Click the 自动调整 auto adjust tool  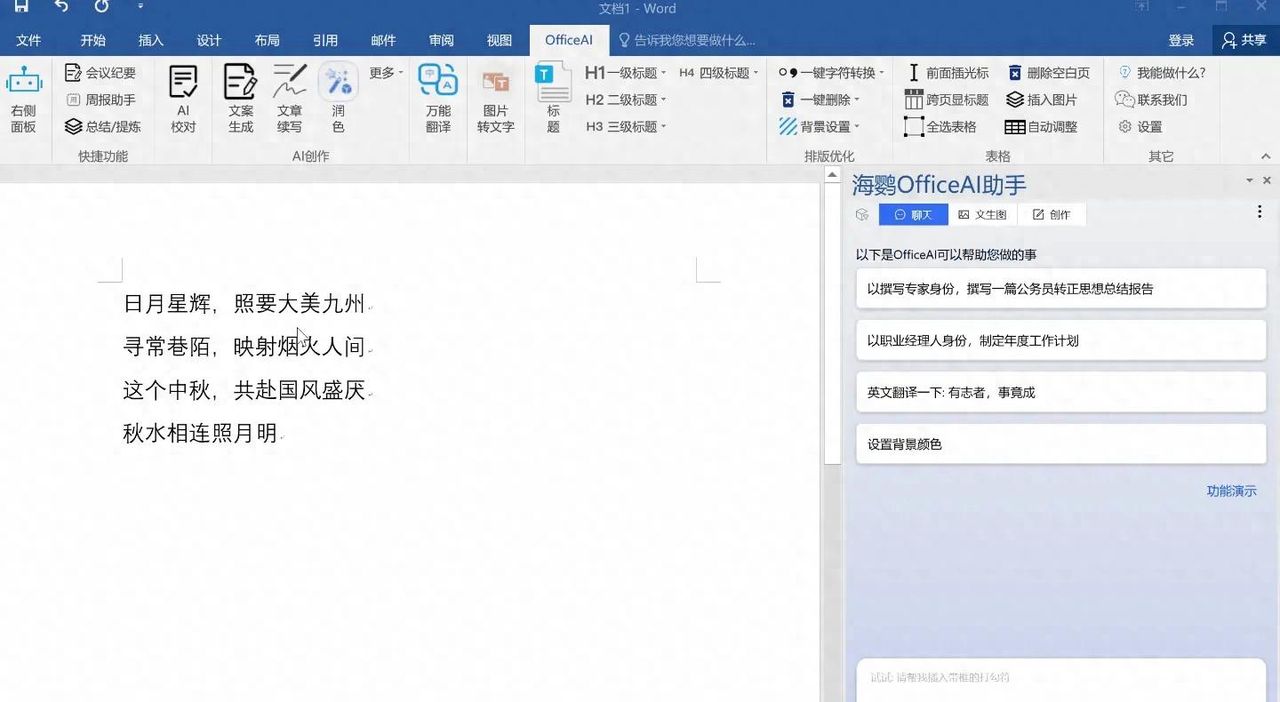pyautogui.click(x=1042, y=127)
